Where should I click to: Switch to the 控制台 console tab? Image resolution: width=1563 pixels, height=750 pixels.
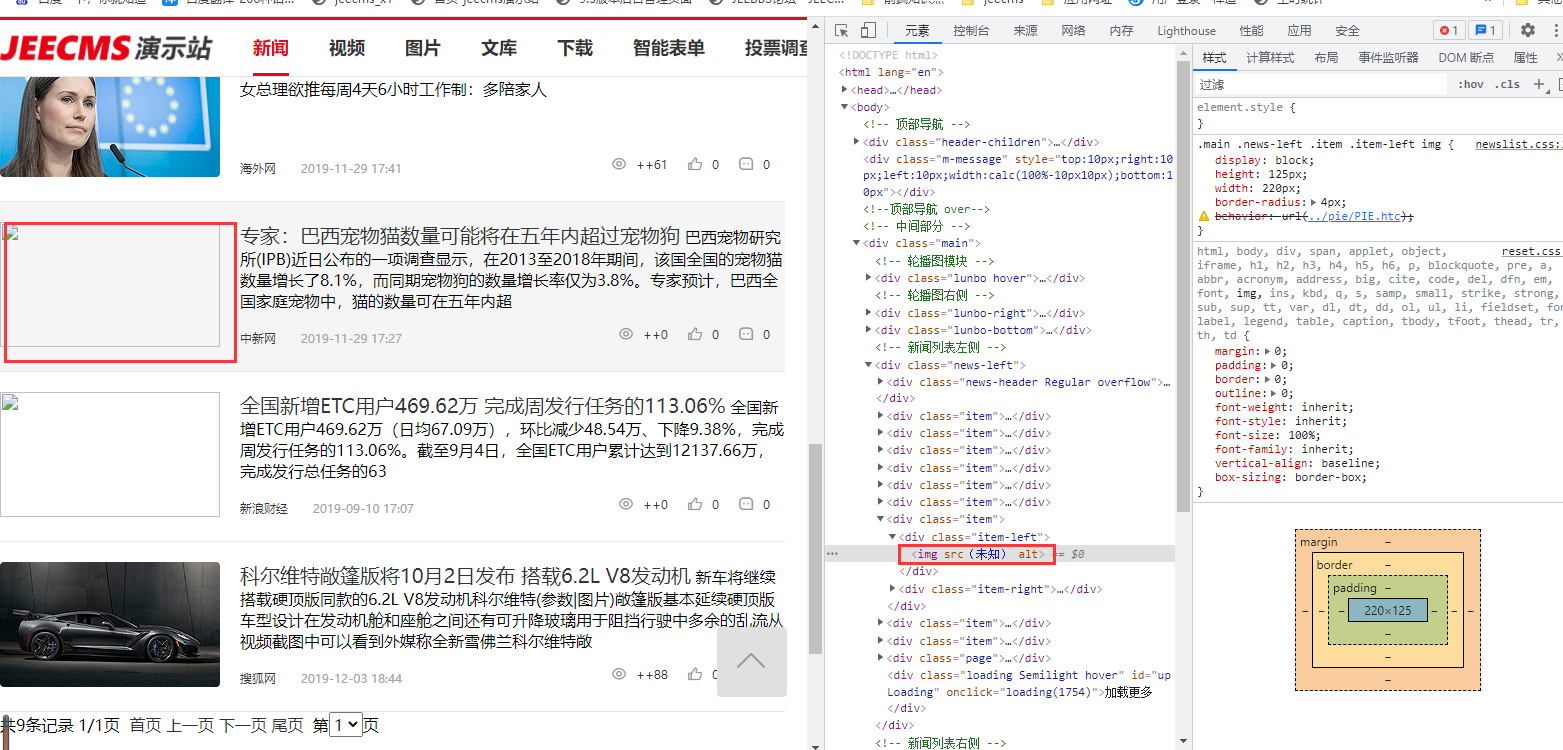click(971, 31)
